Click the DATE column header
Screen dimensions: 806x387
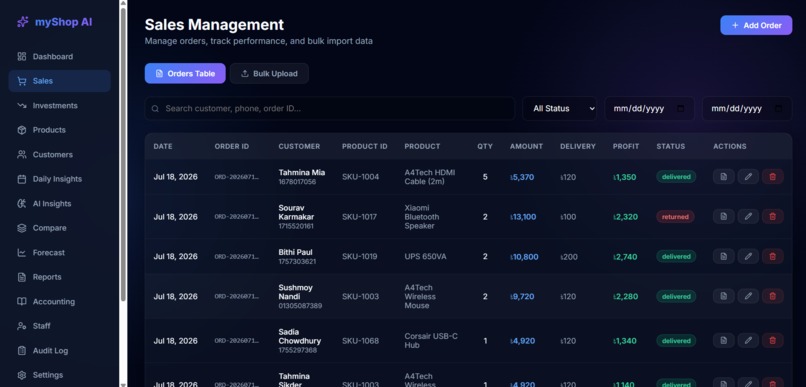163,146
